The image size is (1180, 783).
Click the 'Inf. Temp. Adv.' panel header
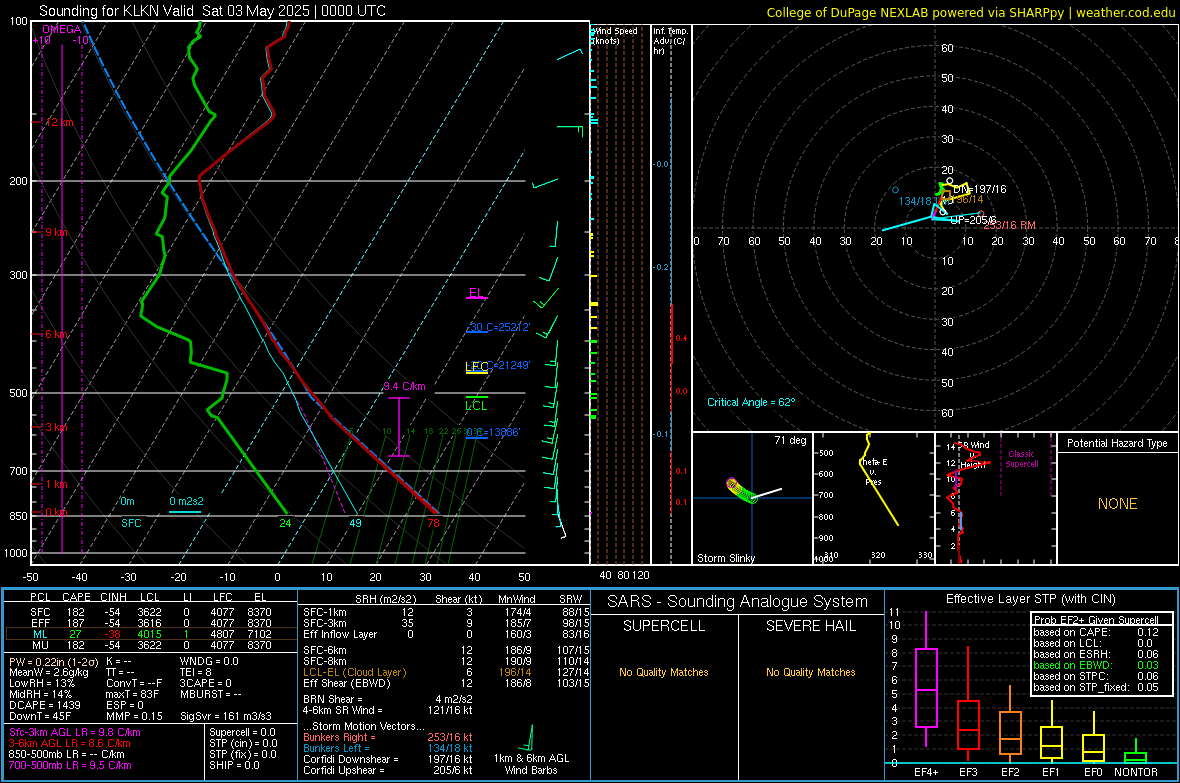click(670, 41)
